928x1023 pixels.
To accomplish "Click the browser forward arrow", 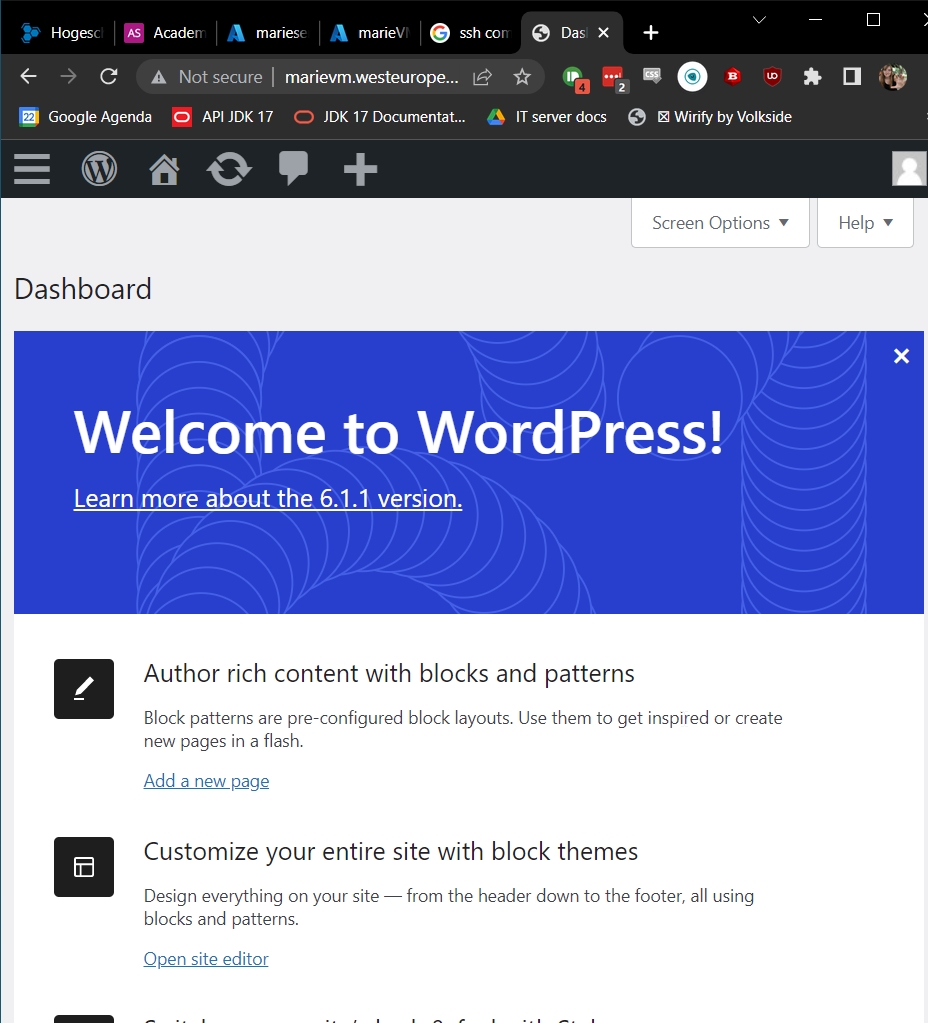I will pos(69,77).
